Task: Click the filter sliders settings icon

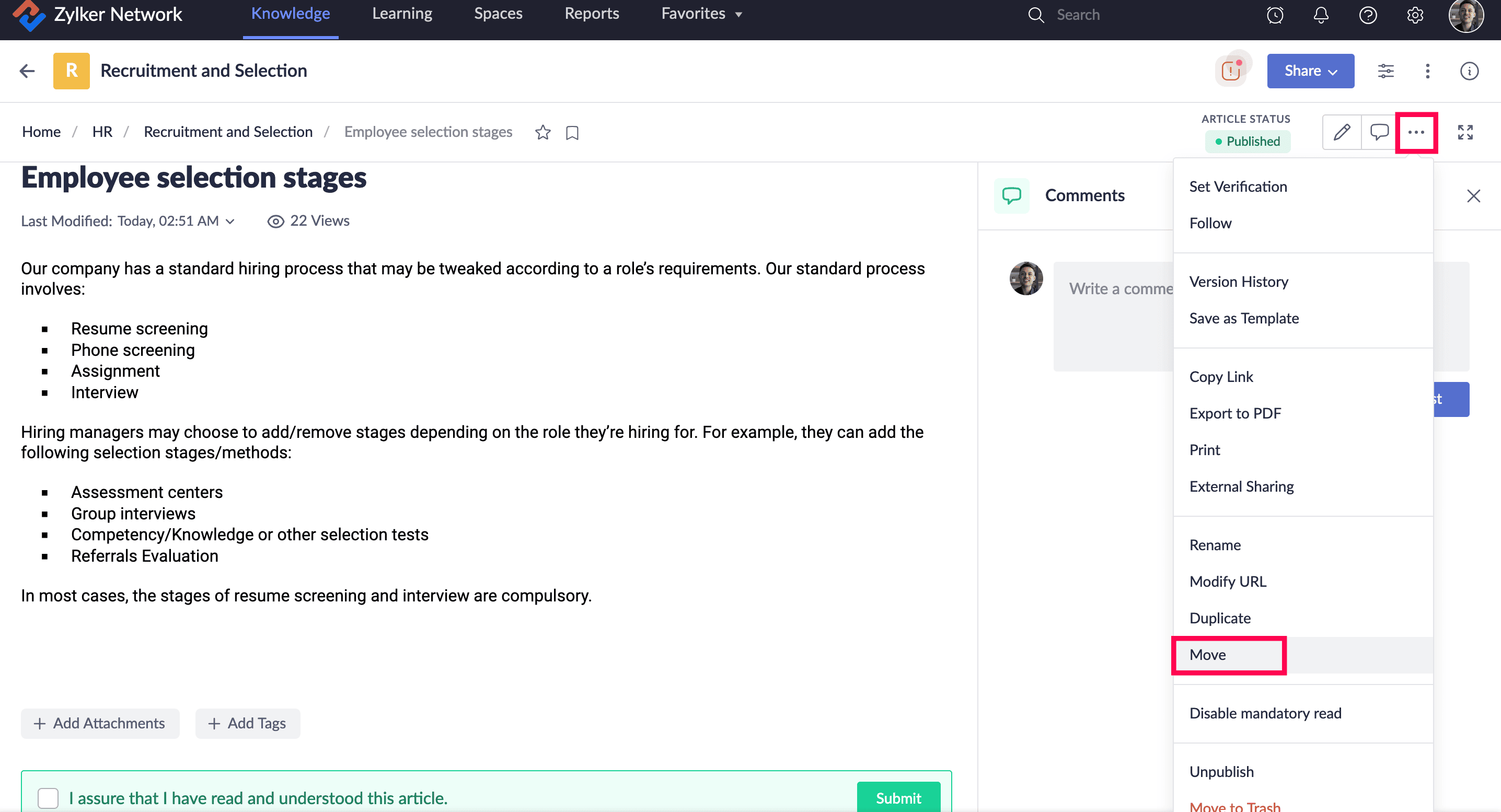Action: click(x=1385, y=71)
